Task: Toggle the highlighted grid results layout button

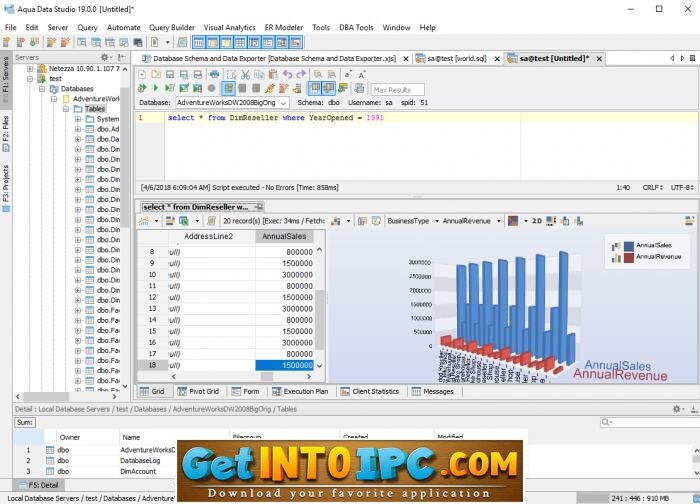Action: point(229,88)
